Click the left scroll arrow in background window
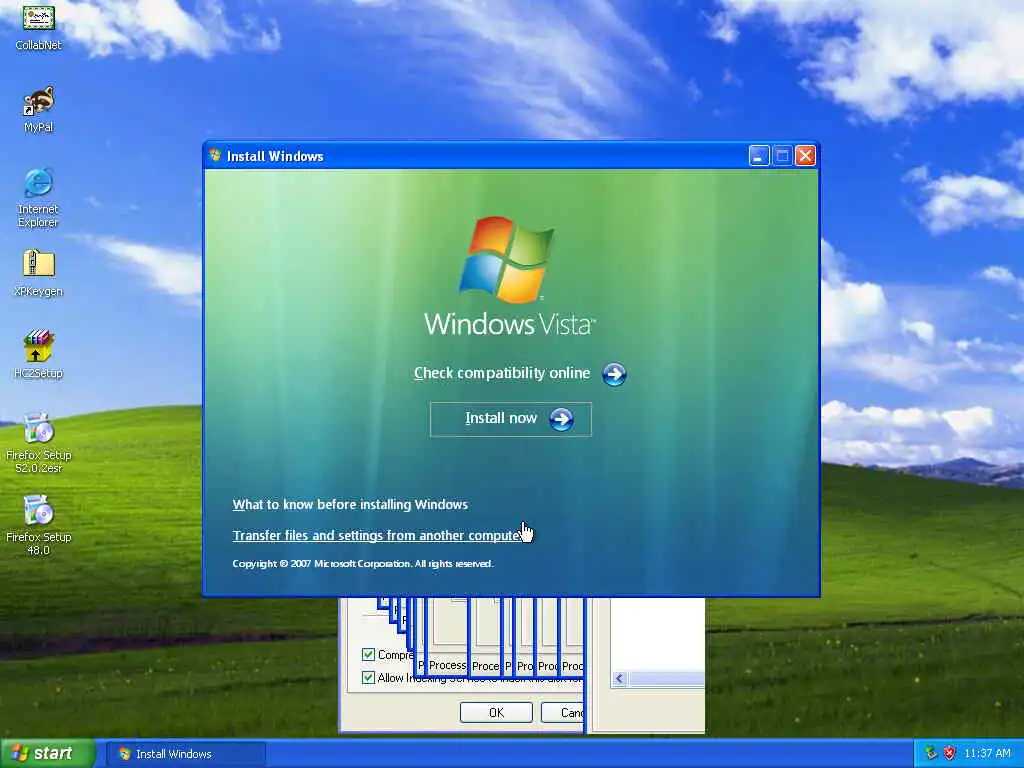1024x768 pixels. [620, 679]
